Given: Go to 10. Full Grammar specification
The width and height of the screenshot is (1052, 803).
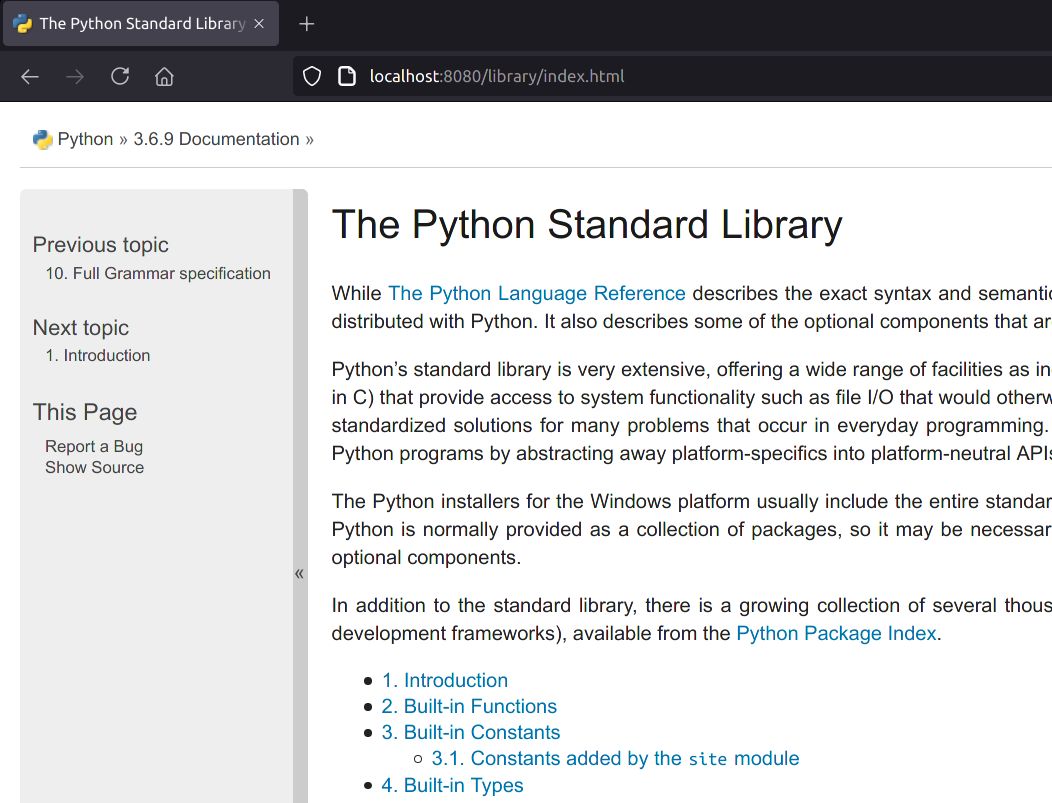Looking at the screenshot, I should [x=158, y=274].
